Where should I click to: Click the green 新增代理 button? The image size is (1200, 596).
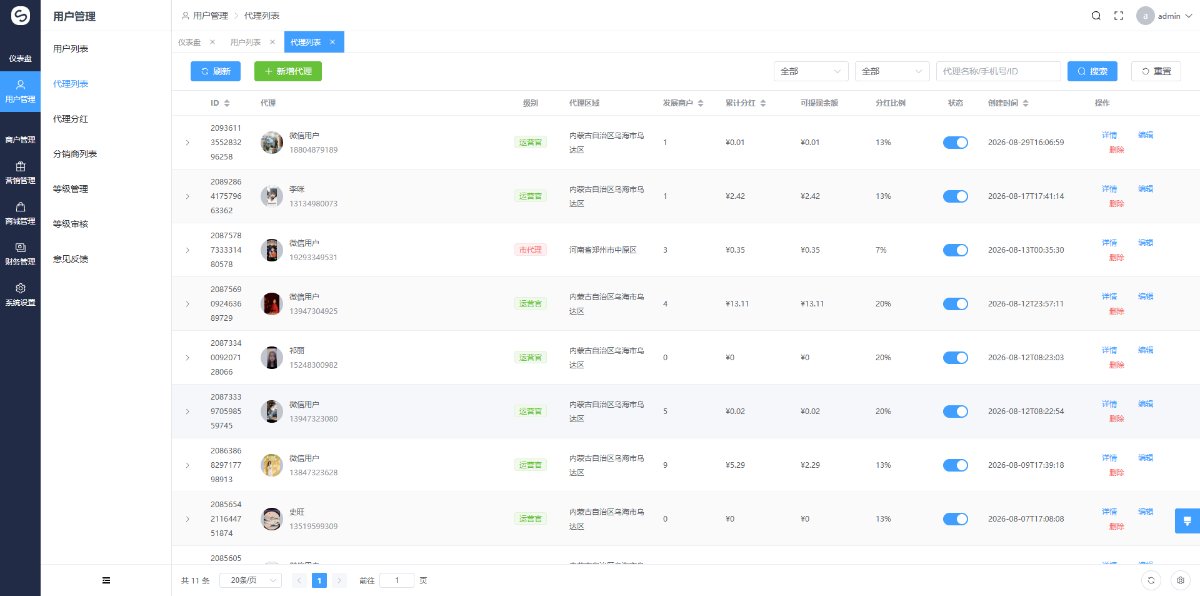coord(288,71)
